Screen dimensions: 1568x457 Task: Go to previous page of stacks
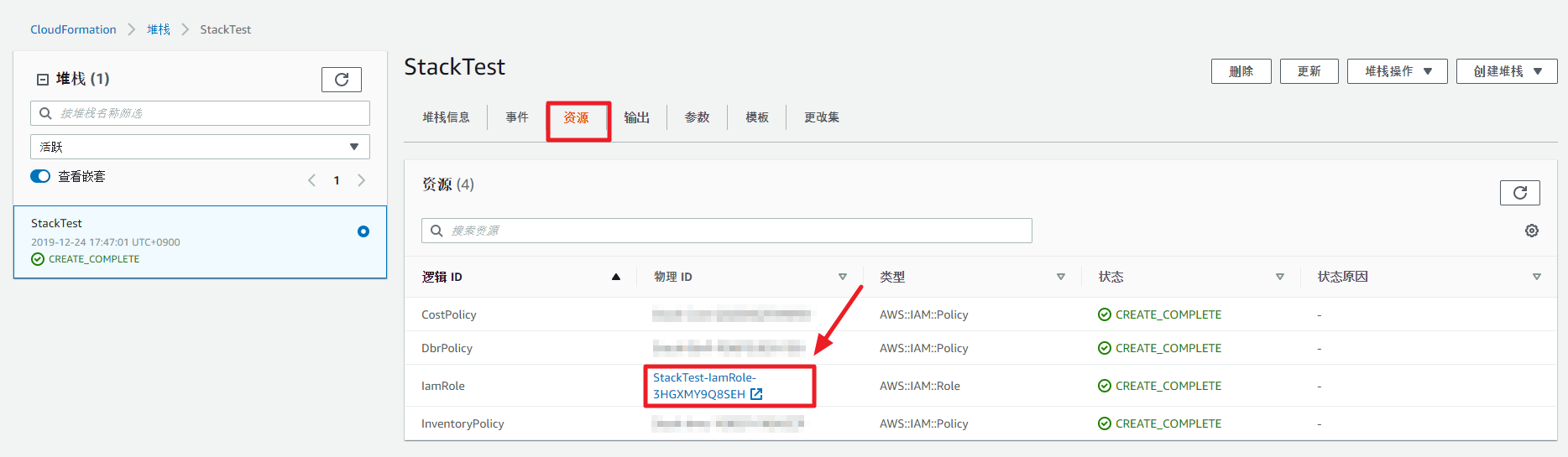pos(311,180)
